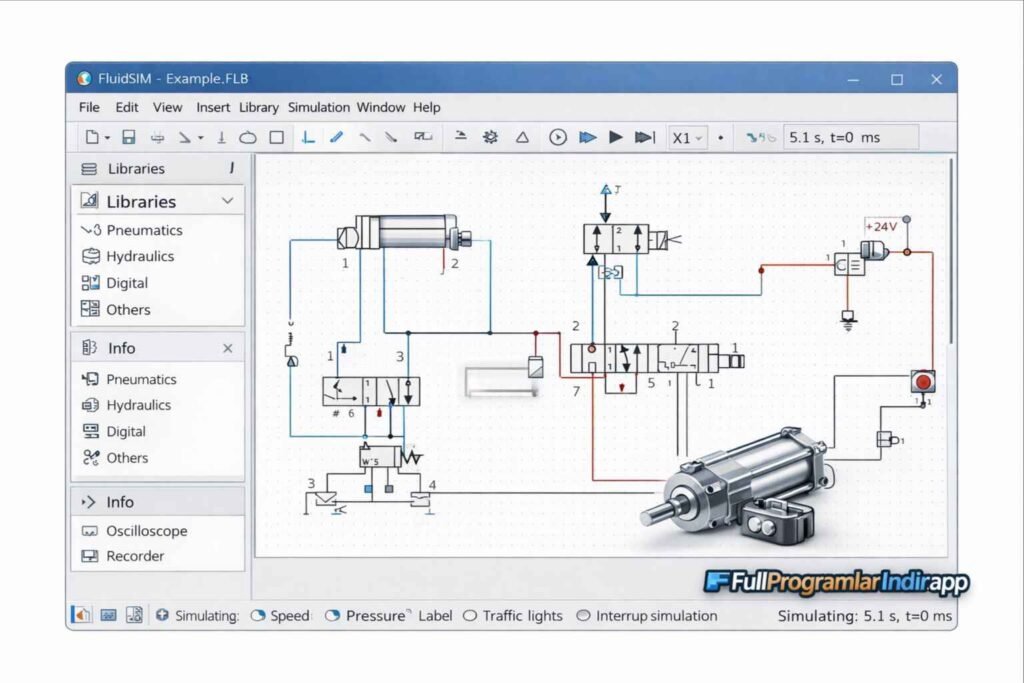This screenshot has height=683, width=1024.
Task: Toggle the Speed option in status bar
Action: (258, 616)
